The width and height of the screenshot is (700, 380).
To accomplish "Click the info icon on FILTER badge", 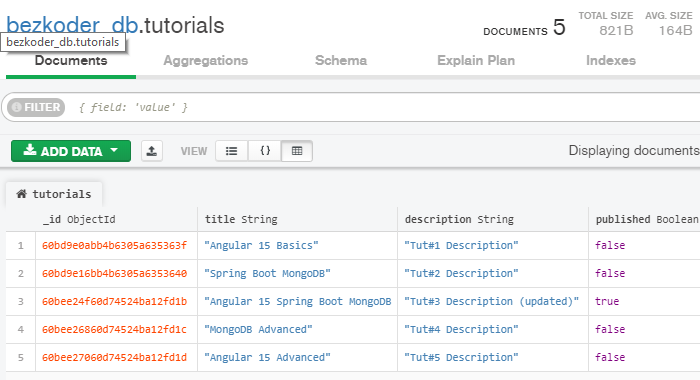I will click(17, 107).
